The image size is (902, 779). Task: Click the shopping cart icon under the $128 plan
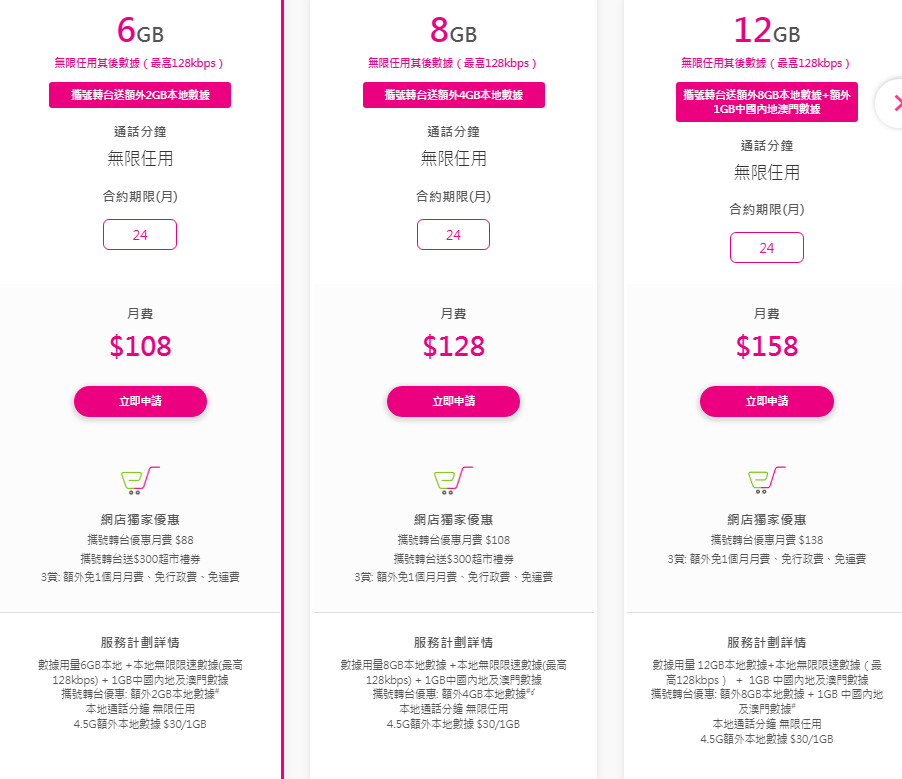coord(453,481)
